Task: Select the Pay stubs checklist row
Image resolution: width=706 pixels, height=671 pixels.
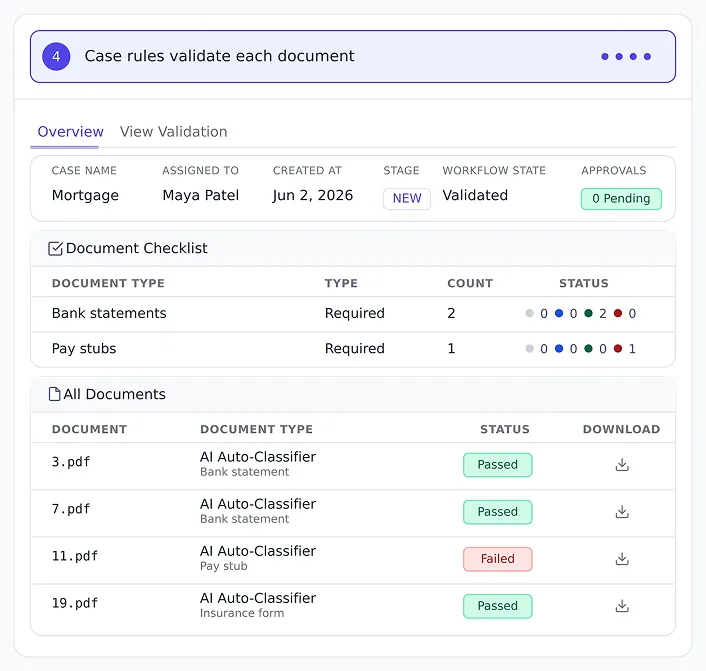Action: [x=353, y=349]
